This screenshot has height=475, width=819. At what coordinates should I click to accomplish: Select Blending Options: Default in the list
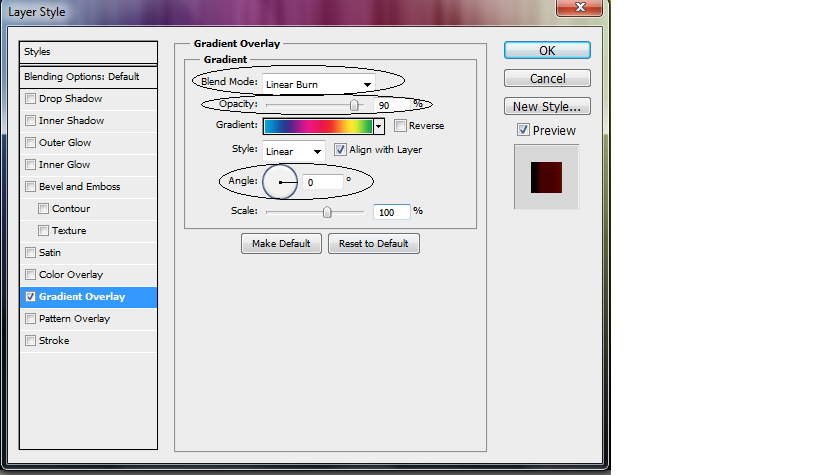[89, 77]
